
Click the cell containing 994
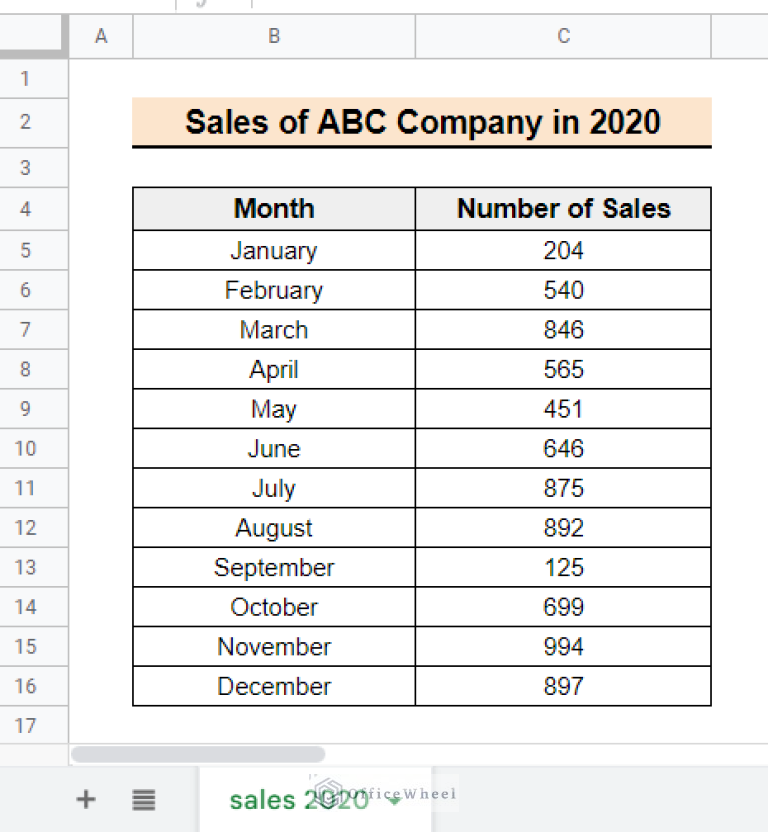pos(563,646)
